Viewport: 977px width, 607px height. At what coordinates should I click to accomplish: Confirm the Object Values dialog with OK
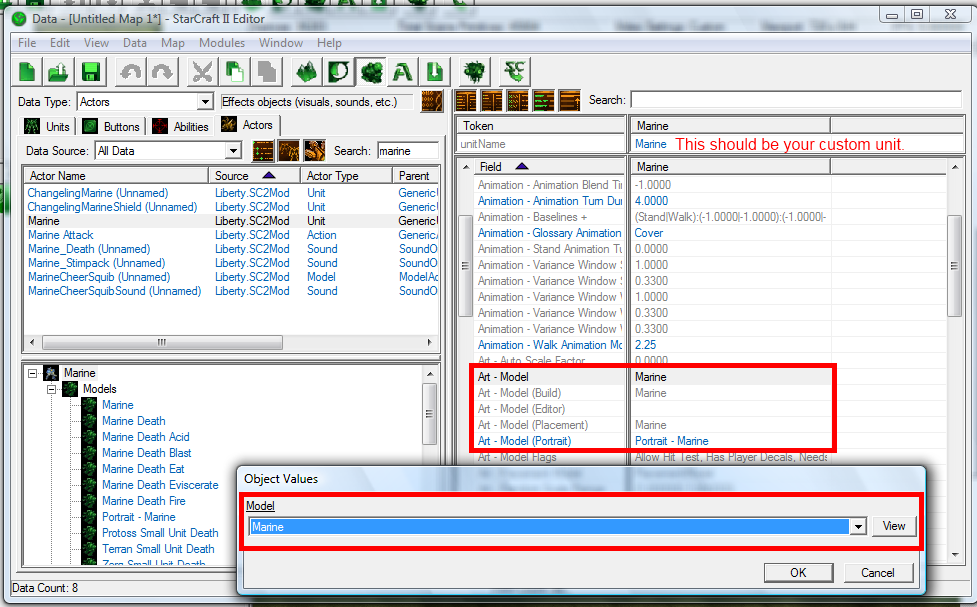798,573
